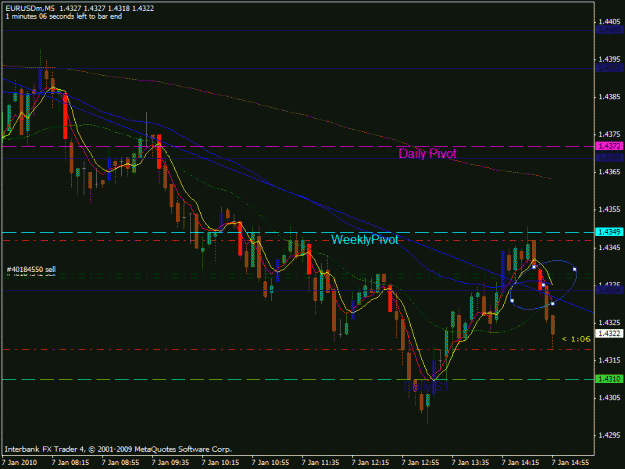Viewport: 625px width, 469px height.
Task: Click the '7 Jan 14:55' time axis label
Action: (x=570, y=463)
